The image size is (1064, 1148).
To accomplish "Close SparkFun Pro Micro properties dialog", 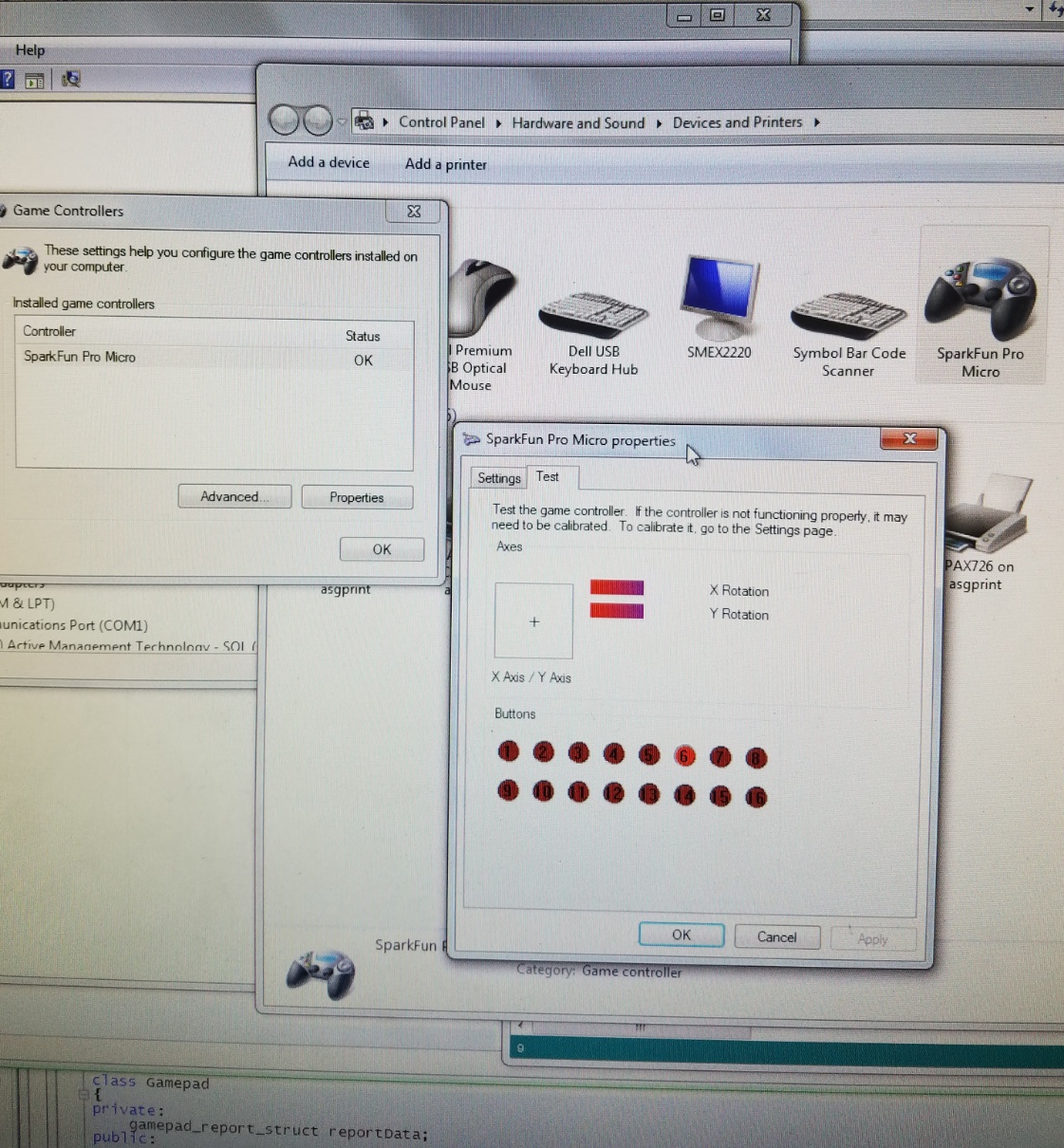I will tap(909, 438).
